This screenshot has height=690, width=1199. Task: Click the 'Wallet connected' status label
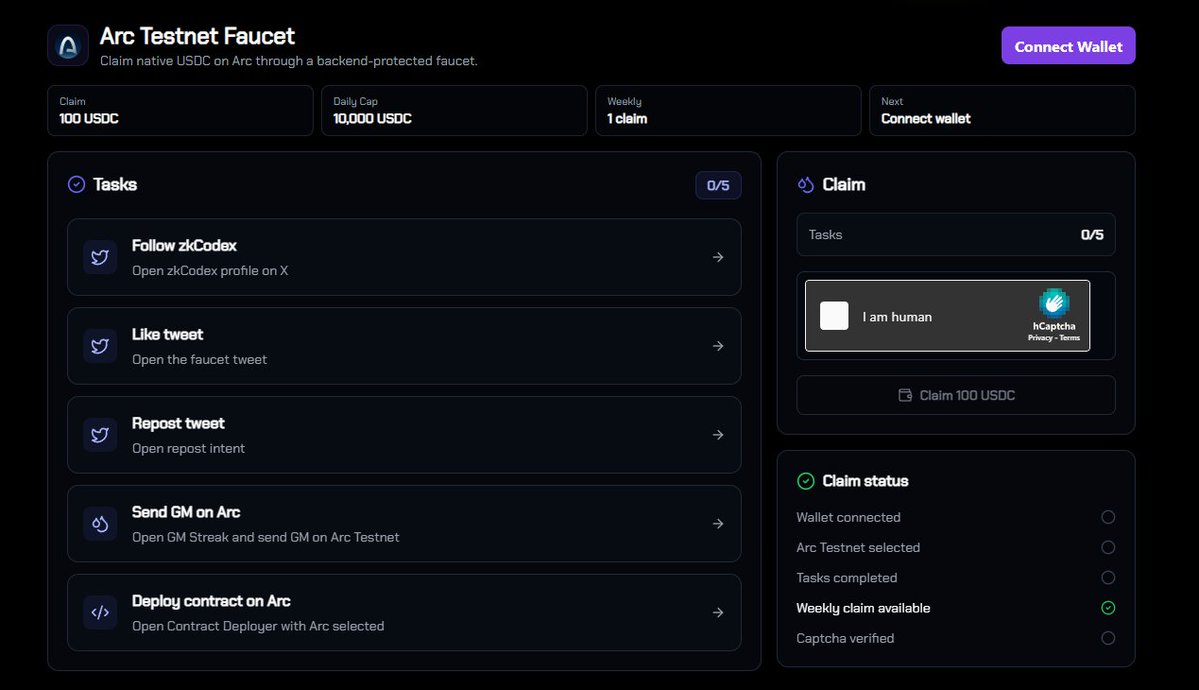[x=848, y=517]
